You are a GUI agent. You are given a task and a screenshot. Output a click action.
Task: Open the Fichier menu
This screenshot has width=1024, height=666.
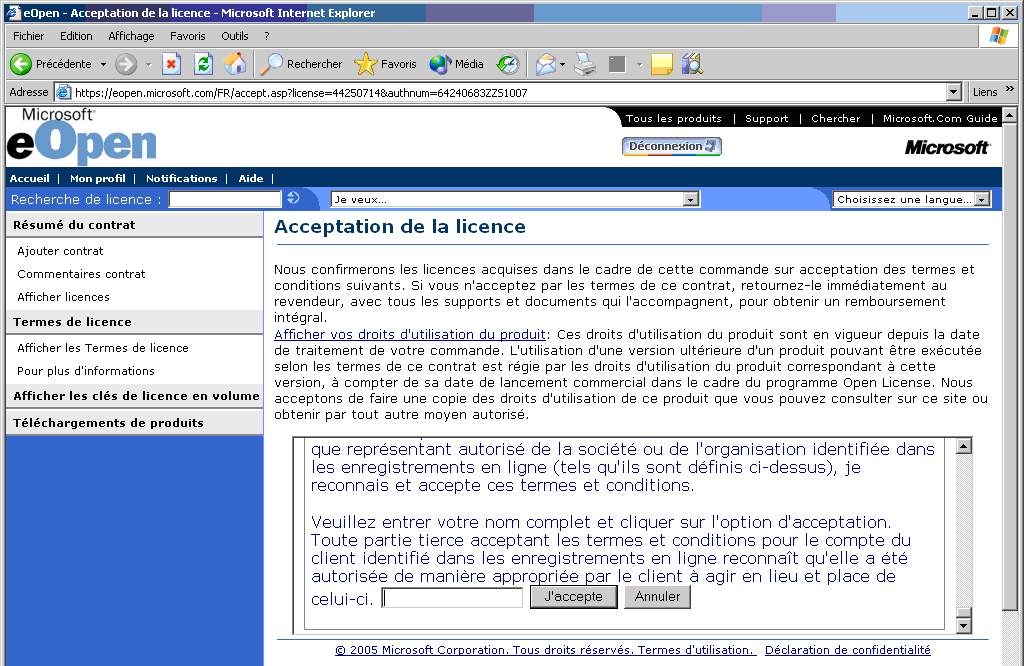(29, 36)
